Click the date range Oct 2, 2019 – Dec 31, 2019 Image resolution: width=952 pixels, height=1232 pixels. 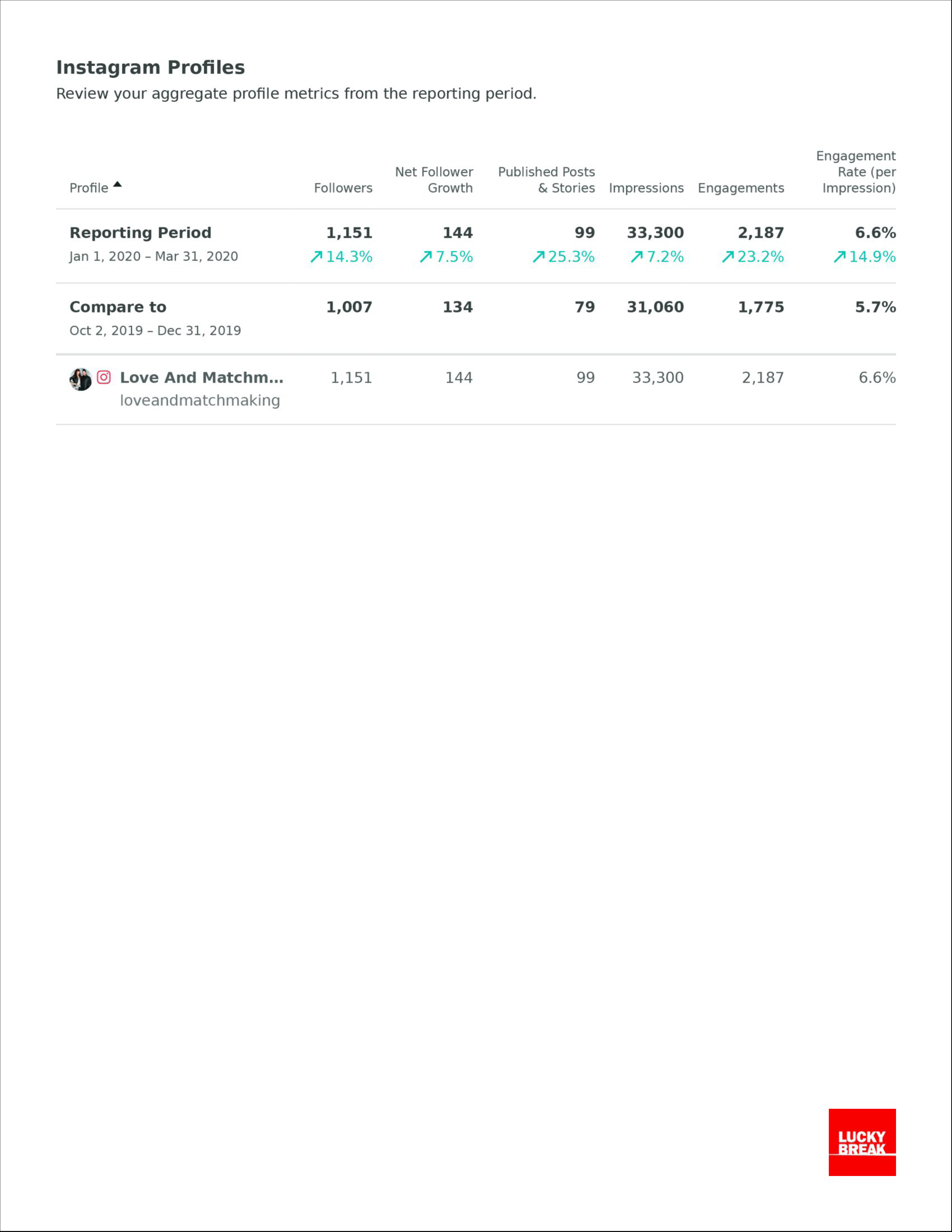point(155,330)
